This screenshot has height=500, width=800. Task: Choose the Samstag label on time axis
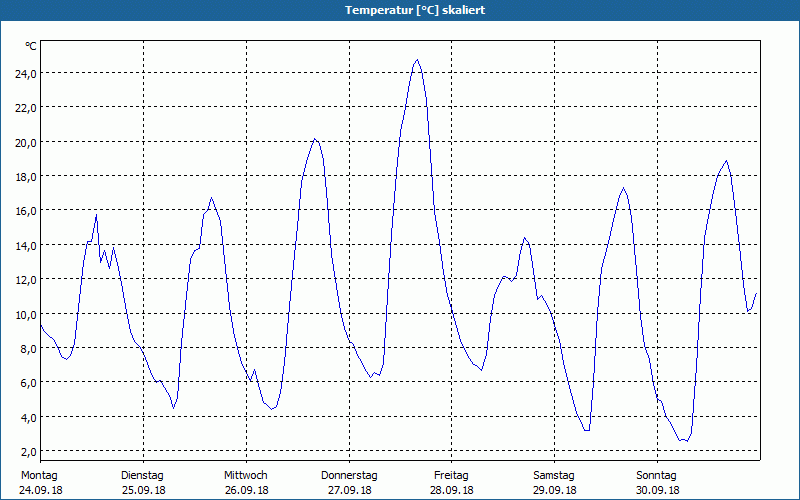tap(554, 475)
